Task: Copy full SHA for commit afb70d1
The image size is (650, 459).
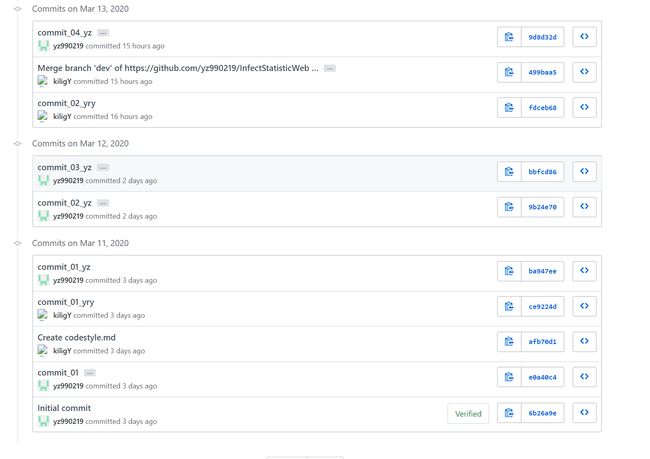Action: (509, 342)
